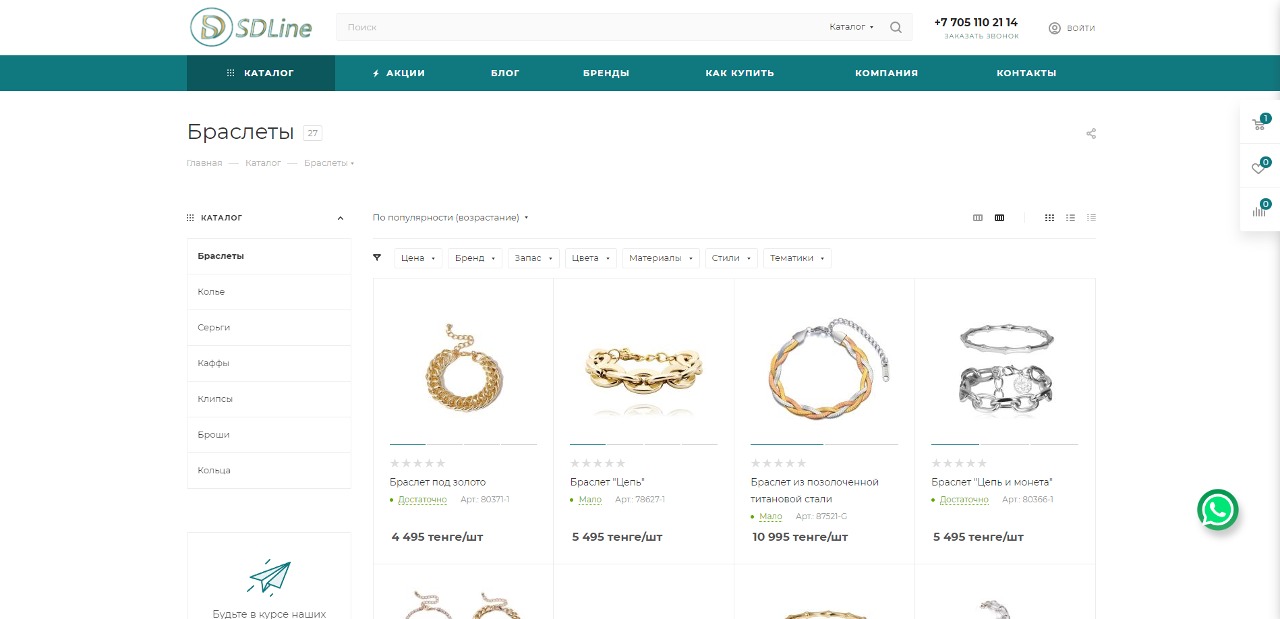Click the Каталог breadcrumb link
The height and width of the screenshot is (619, 1280).
[x=263, y=163]
